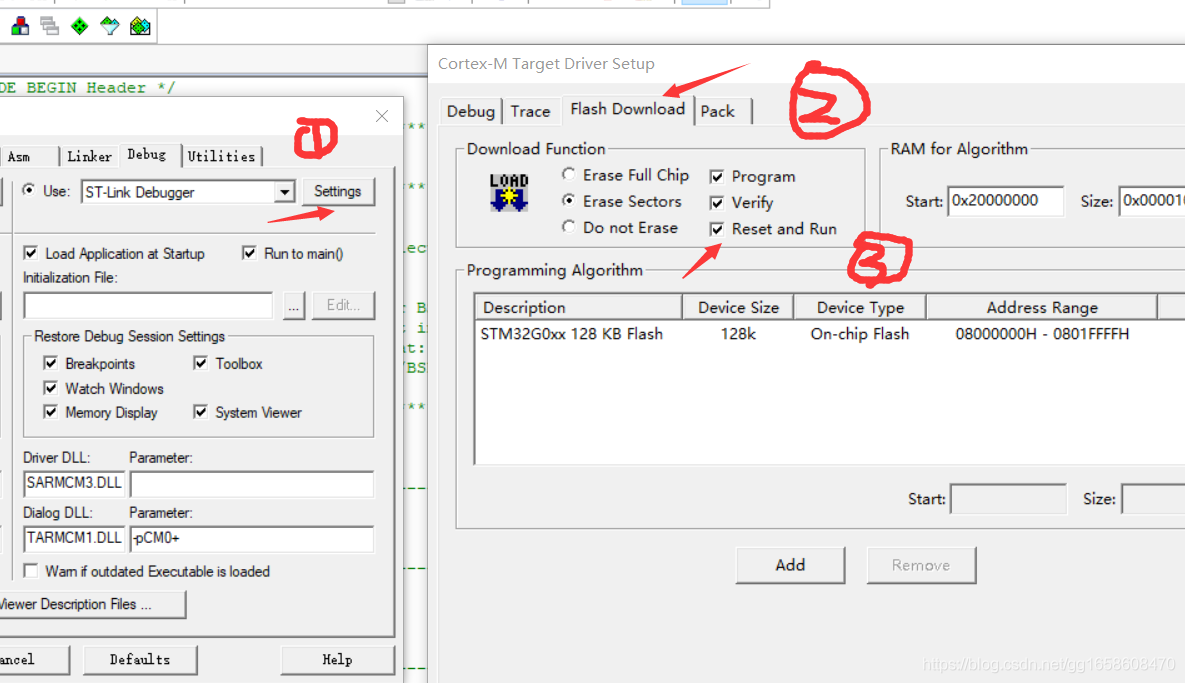The height and width of the screenshot is (683, 1185).
Task: Switch to the Pack tab
Action: (x=717, y=111)
